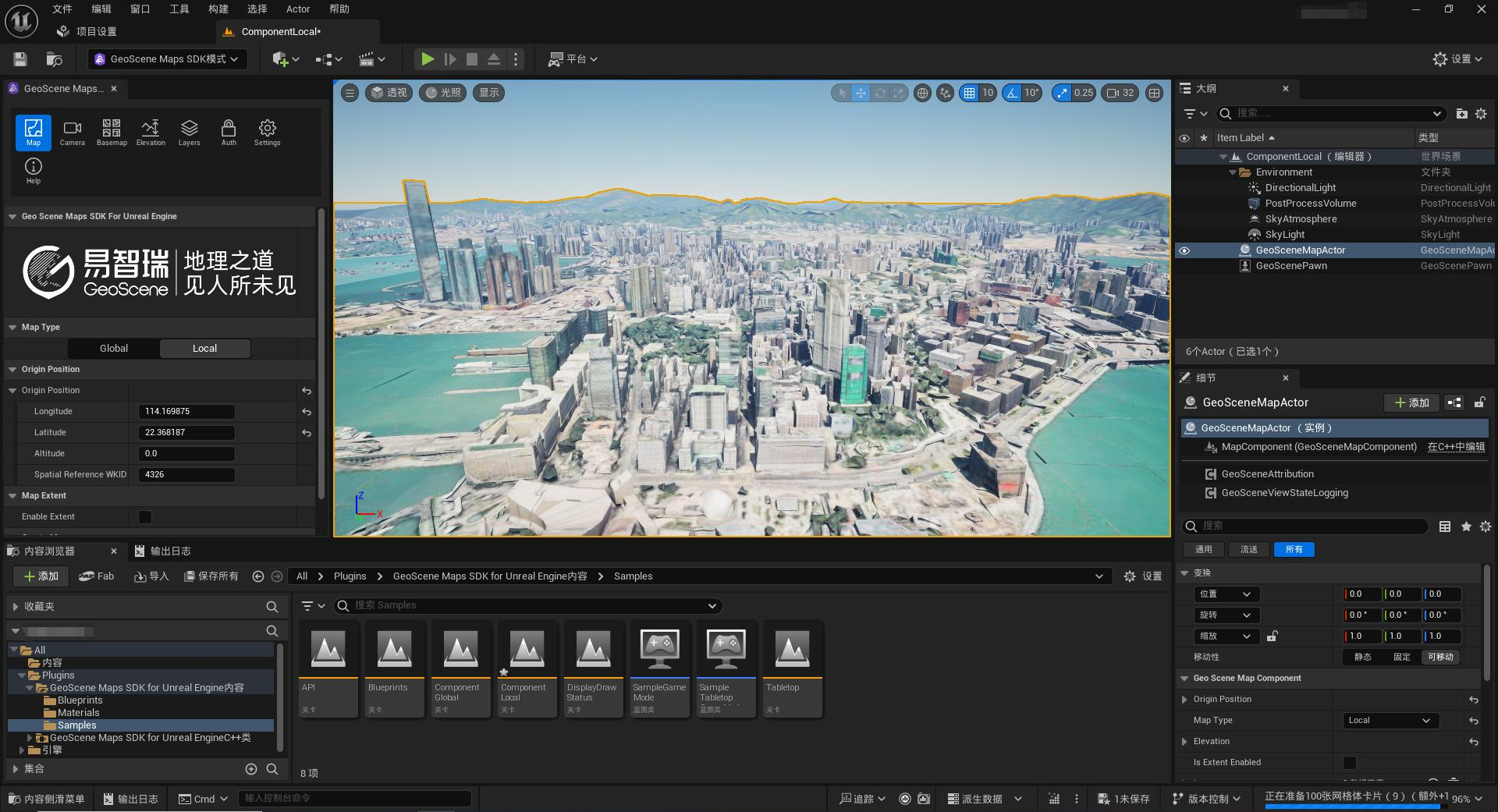This screenshot has height=812, width=1498.
Task: Set mobility to 静态 (Static)
Action: pyautogui.click(x=1362, y=658)
